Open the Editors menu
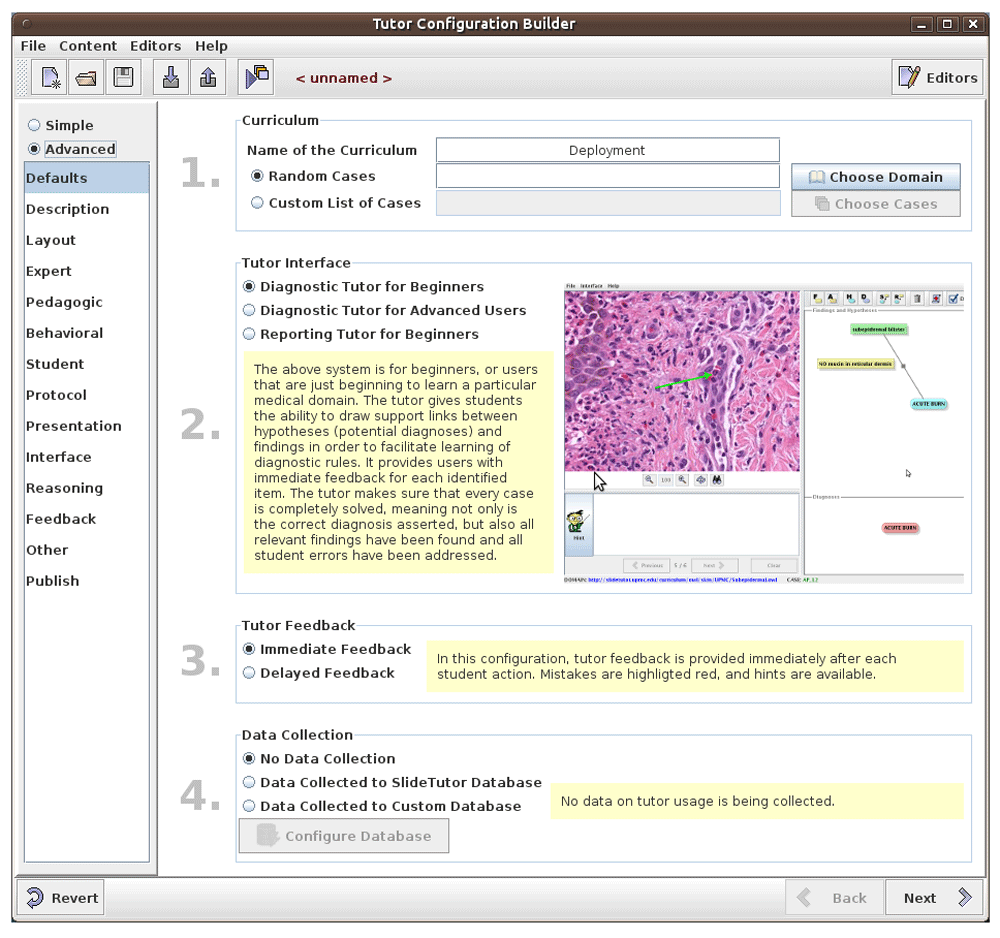The width and height of the screenshot is (1000, 938). pos(156,46)
